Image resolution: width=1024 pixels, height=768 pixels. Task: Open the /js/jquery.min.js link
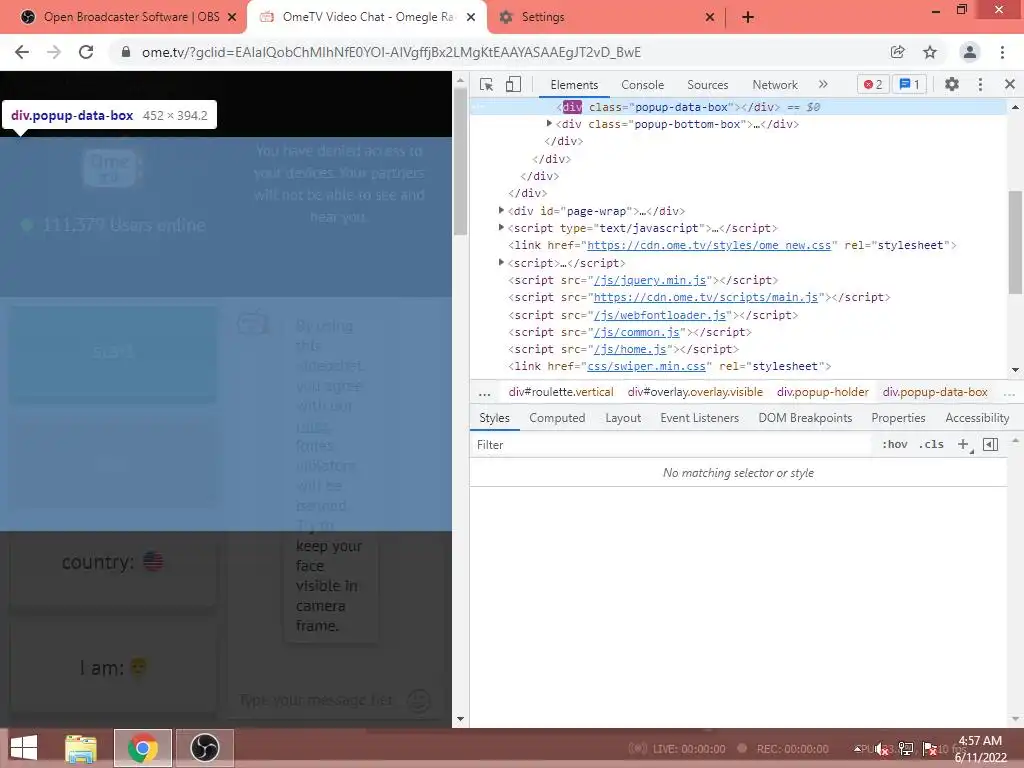[650, 280]
